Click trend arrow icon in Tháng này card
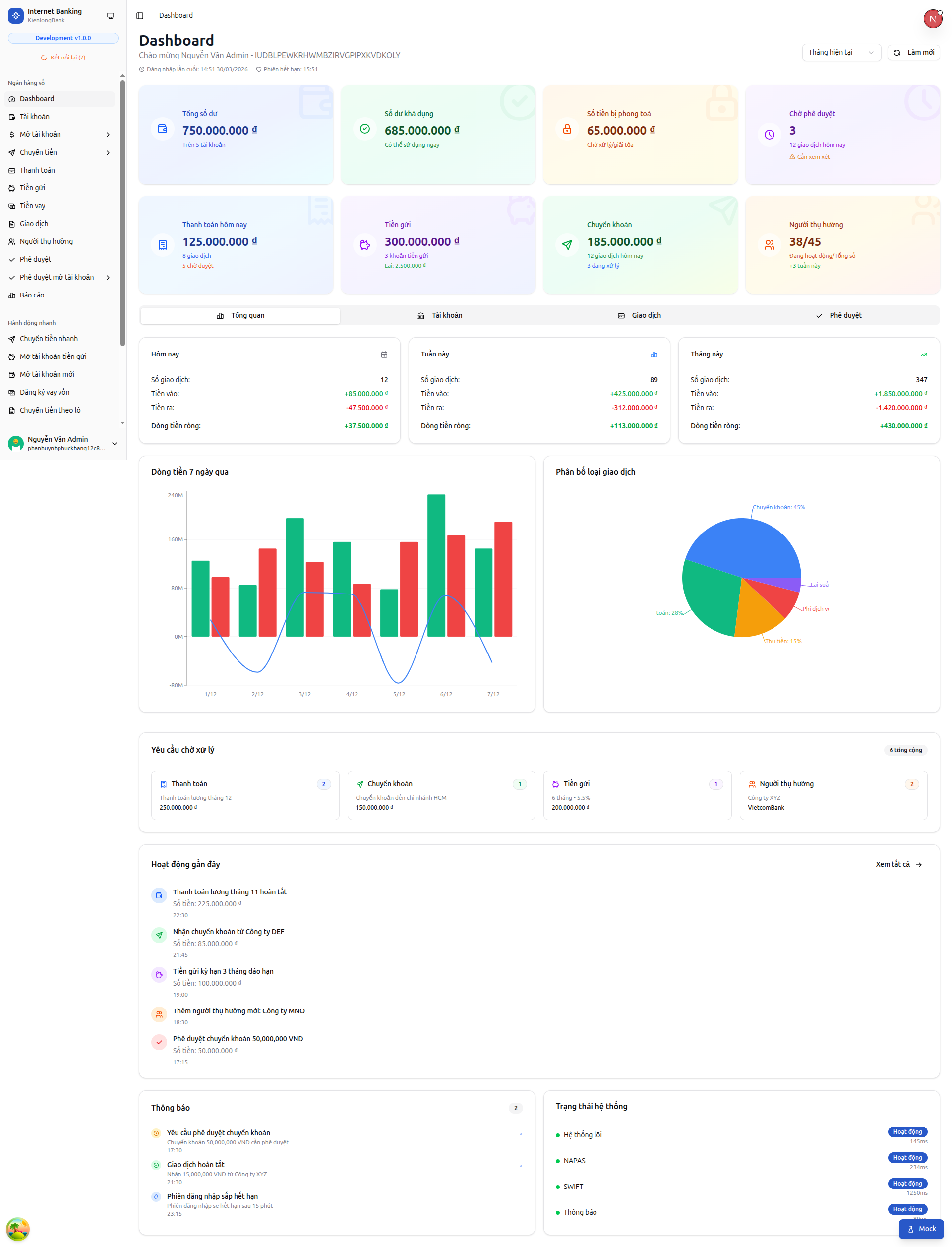Image resolution: width=952 pixels, height=1247 pixels. (924, 355)
